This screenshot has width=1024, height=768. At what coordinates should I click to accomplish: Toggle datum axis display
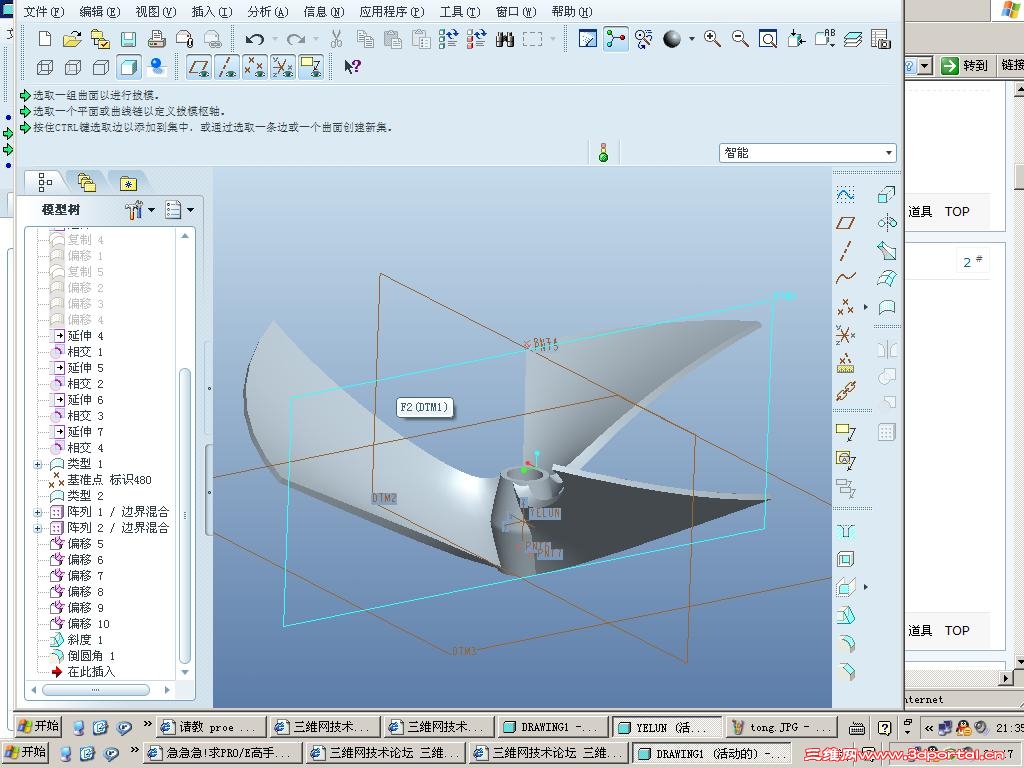click(x=227, y=67)
